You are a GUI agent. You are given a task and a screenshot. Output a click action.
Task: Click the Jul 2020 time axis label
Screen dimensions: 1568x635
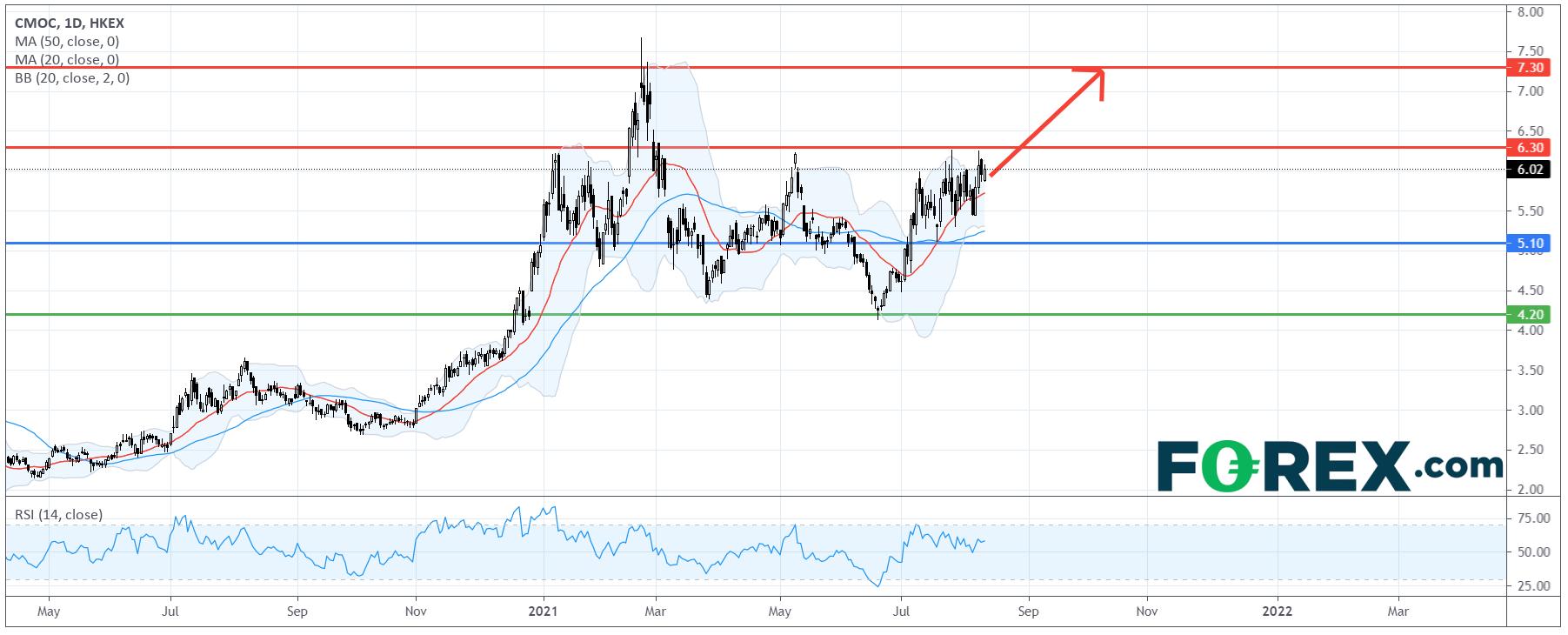[170, 612]
